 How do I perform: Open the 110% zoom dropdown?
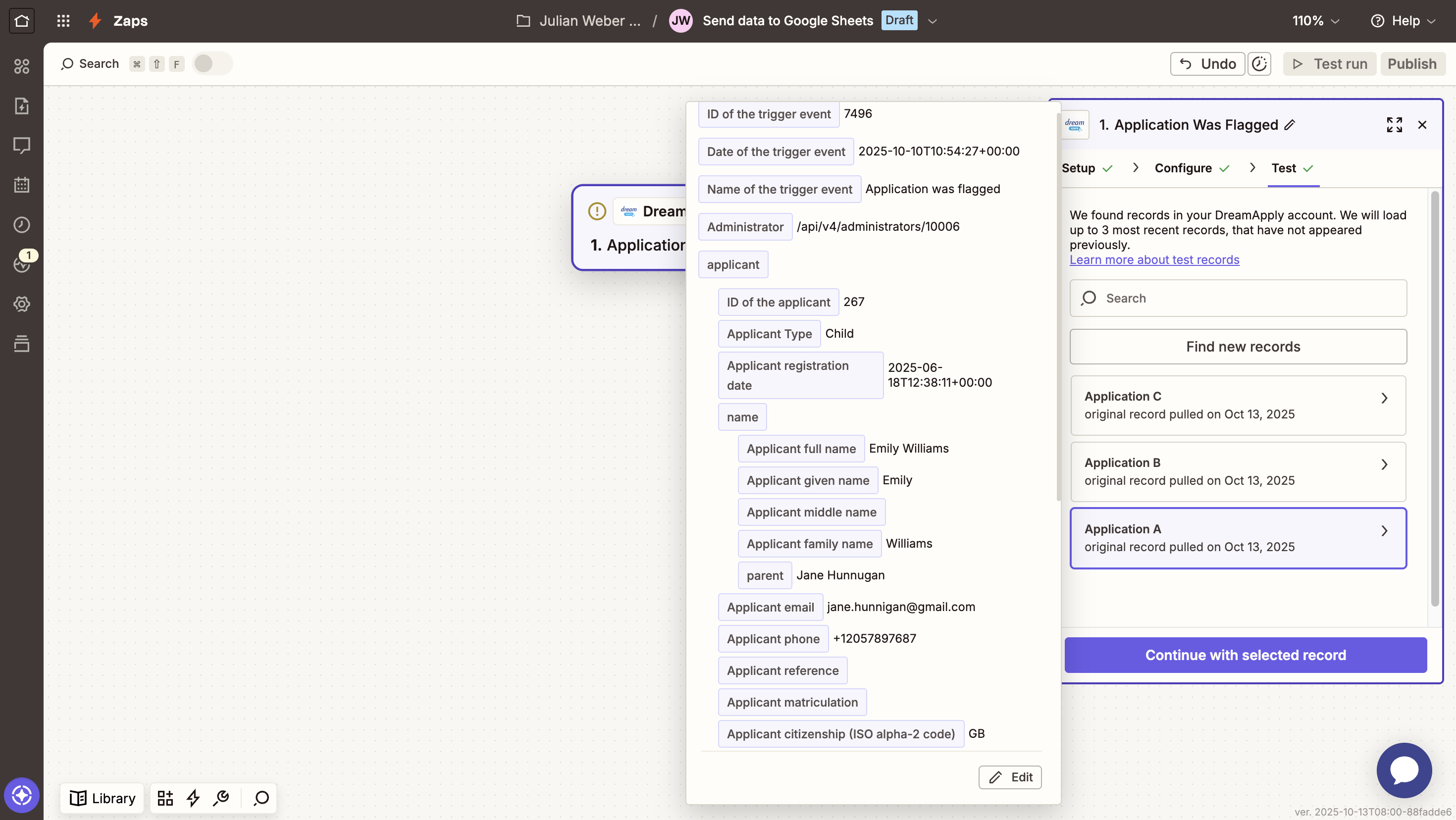coord(1316,21)
